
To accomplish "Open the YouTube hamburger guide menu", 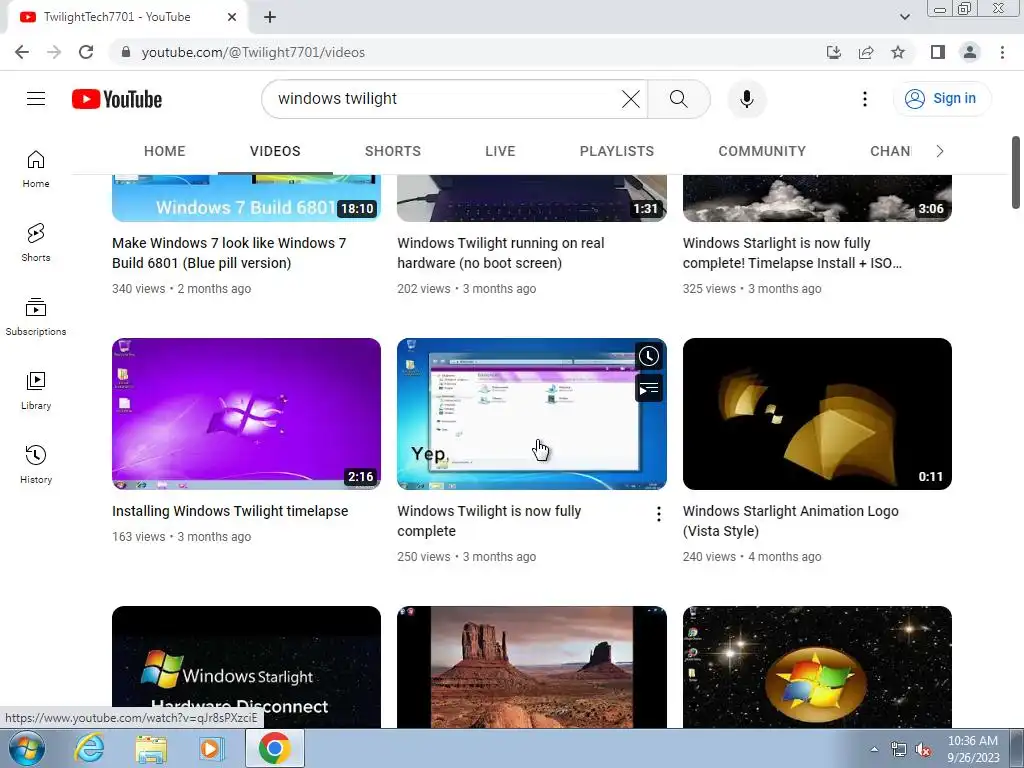I will pos(36,99).
